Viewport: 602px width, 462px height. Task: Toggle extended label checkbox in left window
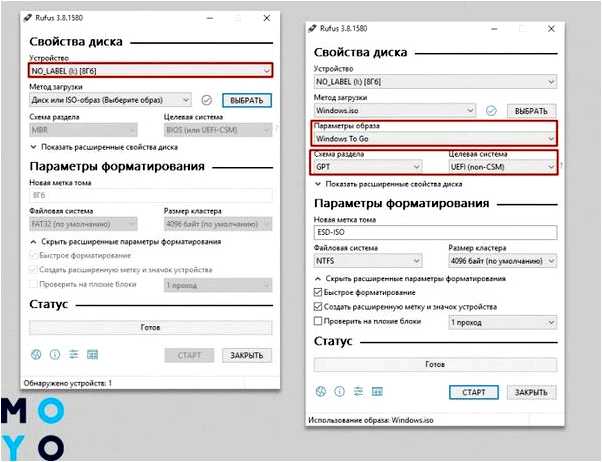(x=33, y=270)
